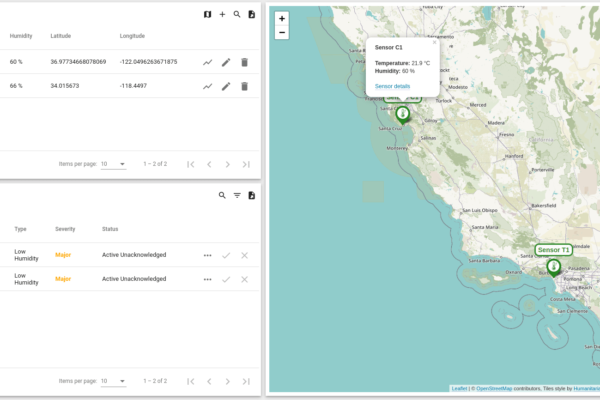Viewport: 600px width, 400px height.
Task: Zoom out on the map
Action: [x=282, y=32]
